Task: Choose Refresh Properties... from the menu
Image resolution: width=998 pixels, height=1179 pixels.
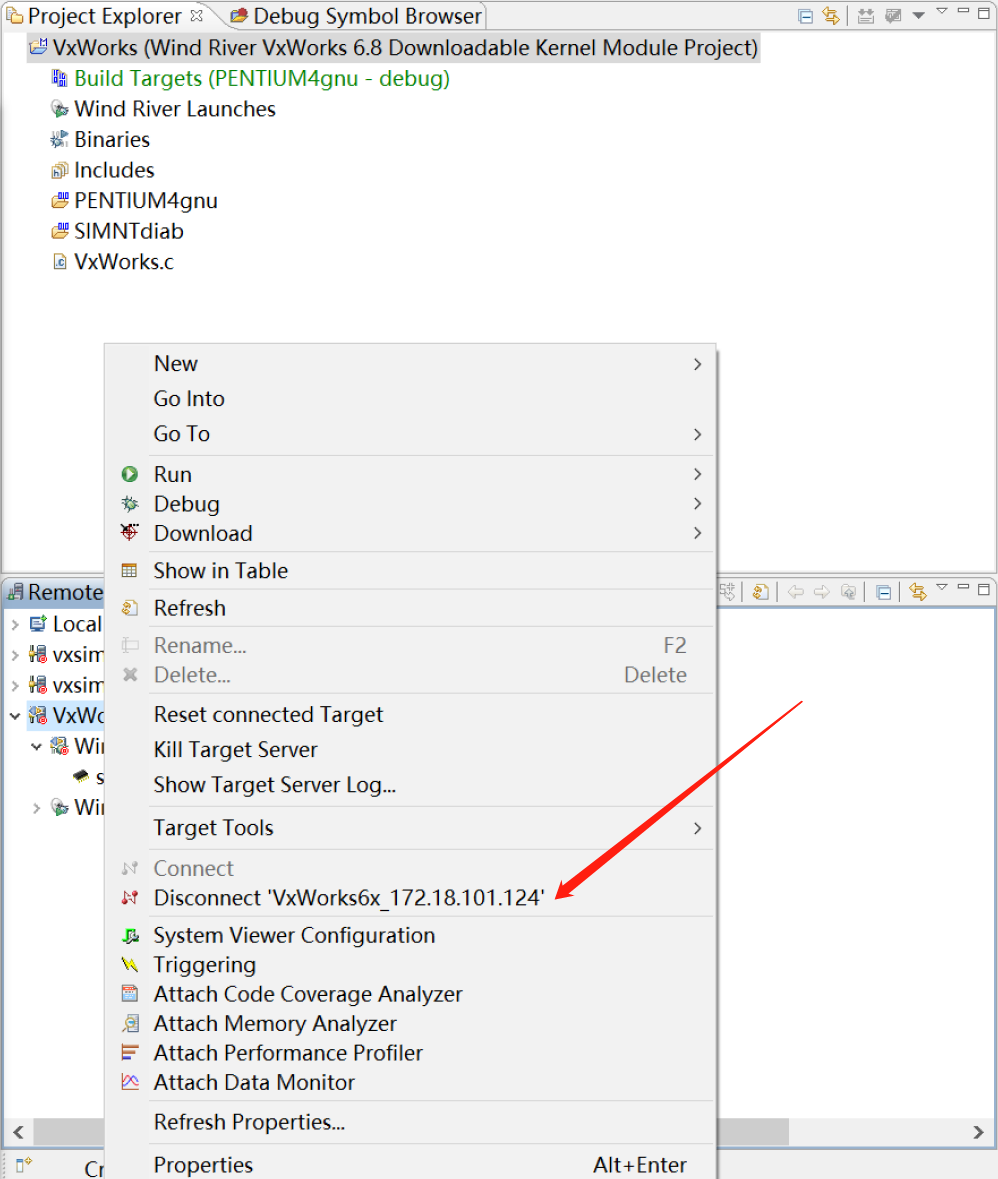Action: 410,1122
